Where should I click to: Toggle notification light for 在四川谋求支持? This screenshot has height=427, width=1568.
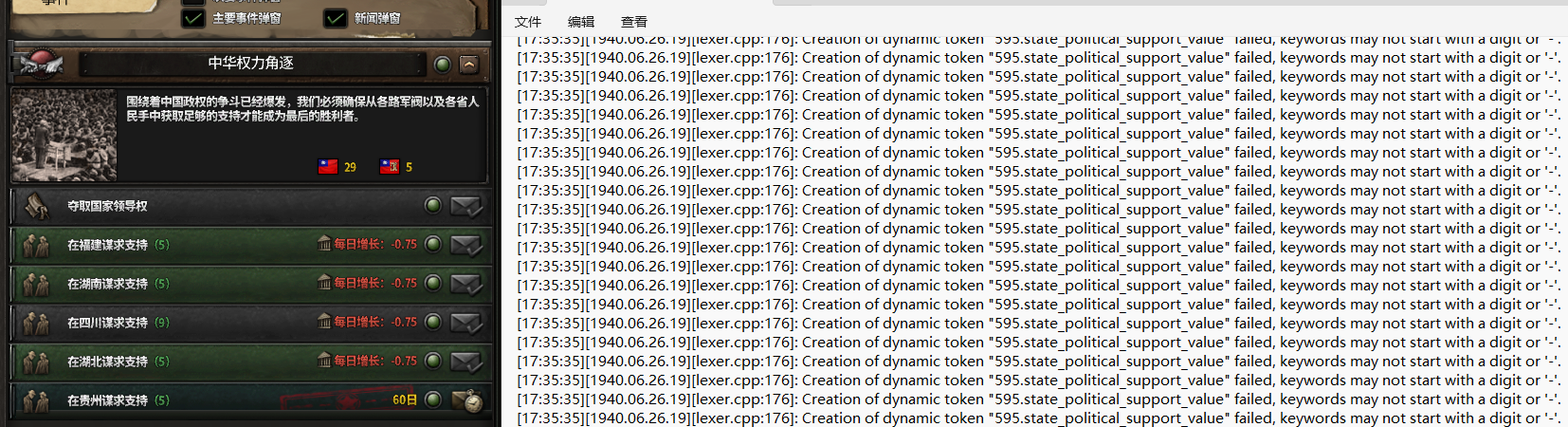tap(433, 322)
